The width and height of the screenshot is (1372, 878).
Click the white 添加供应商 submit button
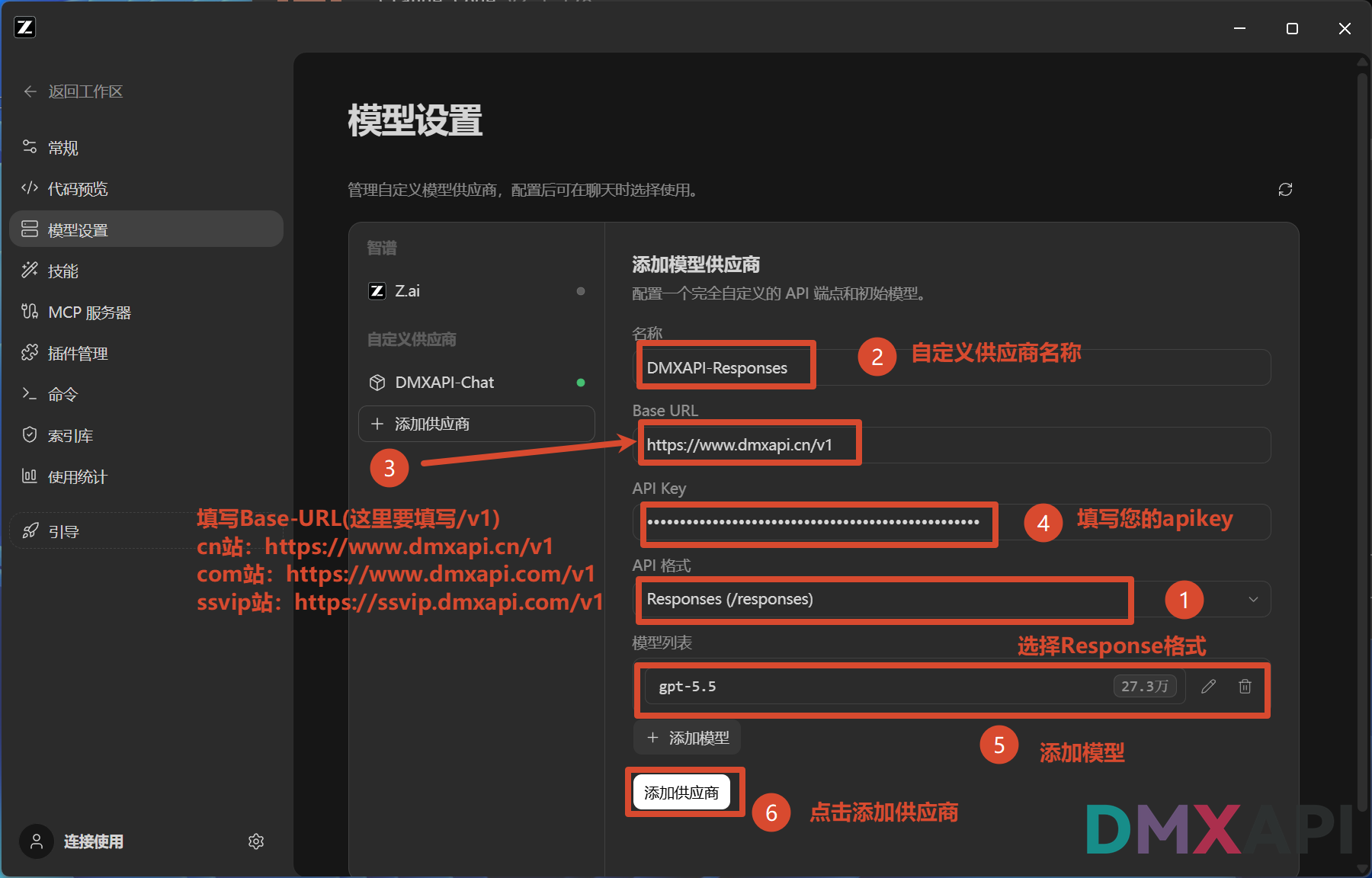[681, 793]
